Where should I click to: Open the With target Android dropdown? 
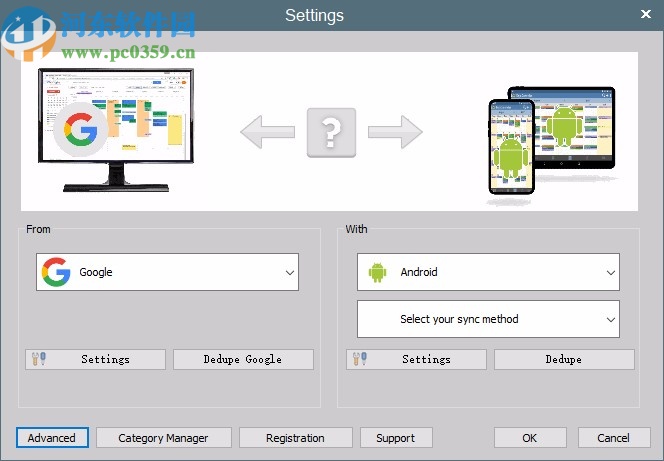488,272
